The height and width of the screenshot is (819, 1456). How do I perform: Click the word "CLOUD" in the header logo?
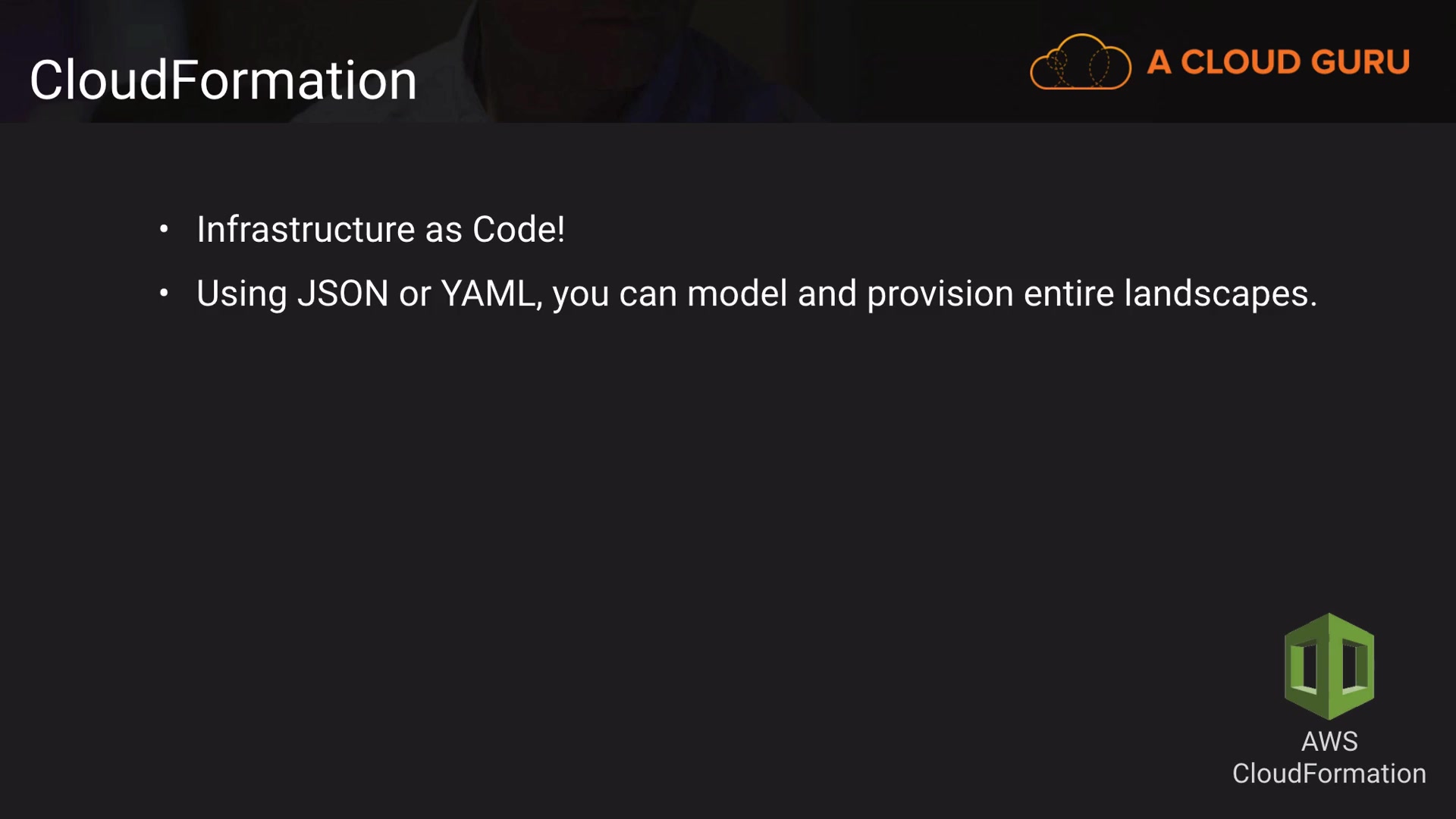[x=1241, y=62]
